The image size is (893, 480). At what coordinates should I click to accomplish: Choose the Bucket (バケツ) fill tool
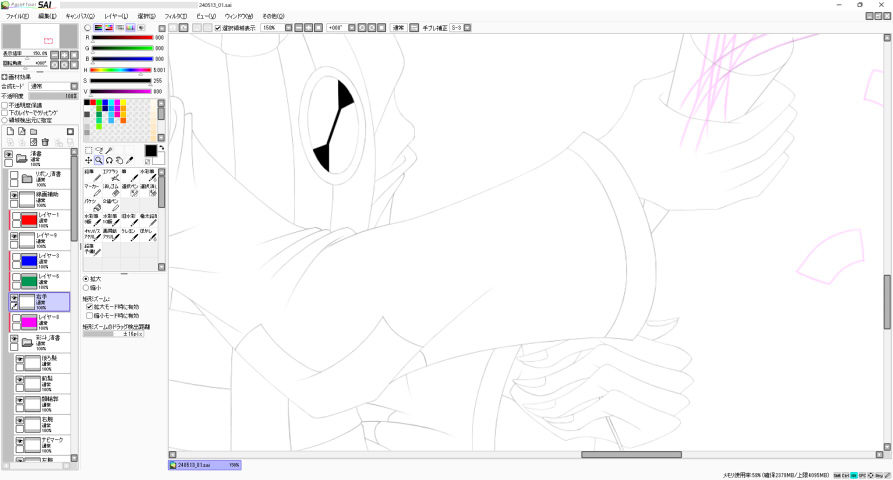(93, 205)
